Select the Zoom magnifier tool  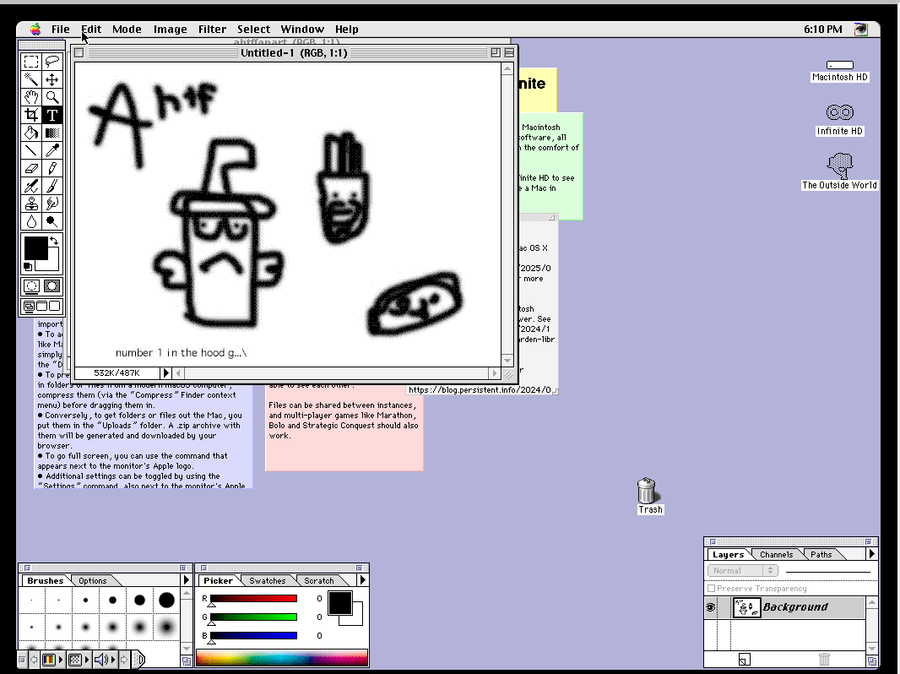pyautogui.click(x=52, y=97)
